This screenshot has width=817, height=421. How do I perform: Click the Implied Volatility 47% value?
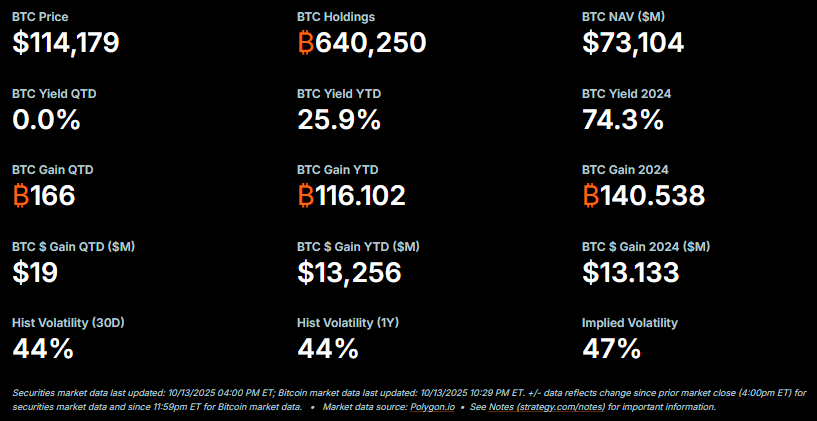click(611, 348)
